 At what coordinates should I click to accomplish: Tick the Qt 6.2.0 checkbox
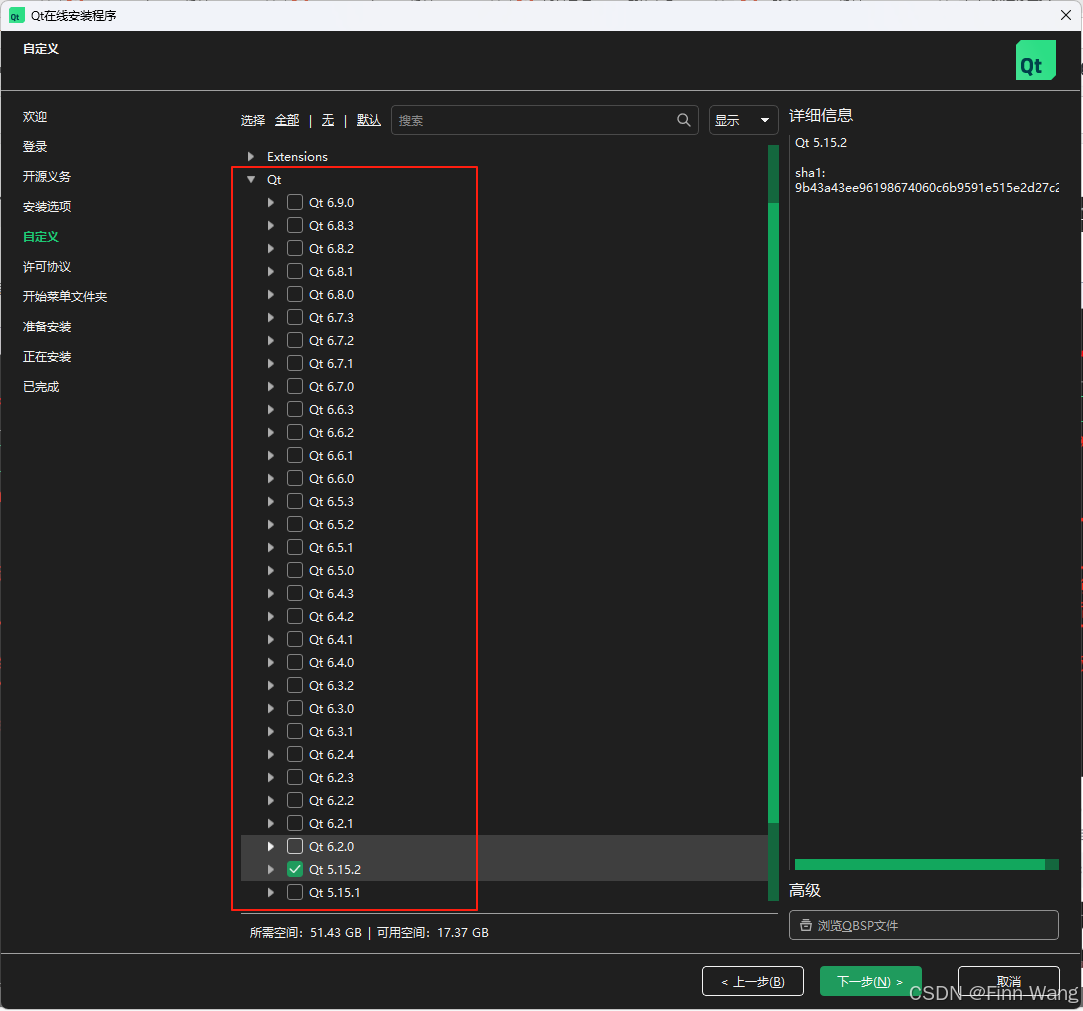(x=295, y=846)
